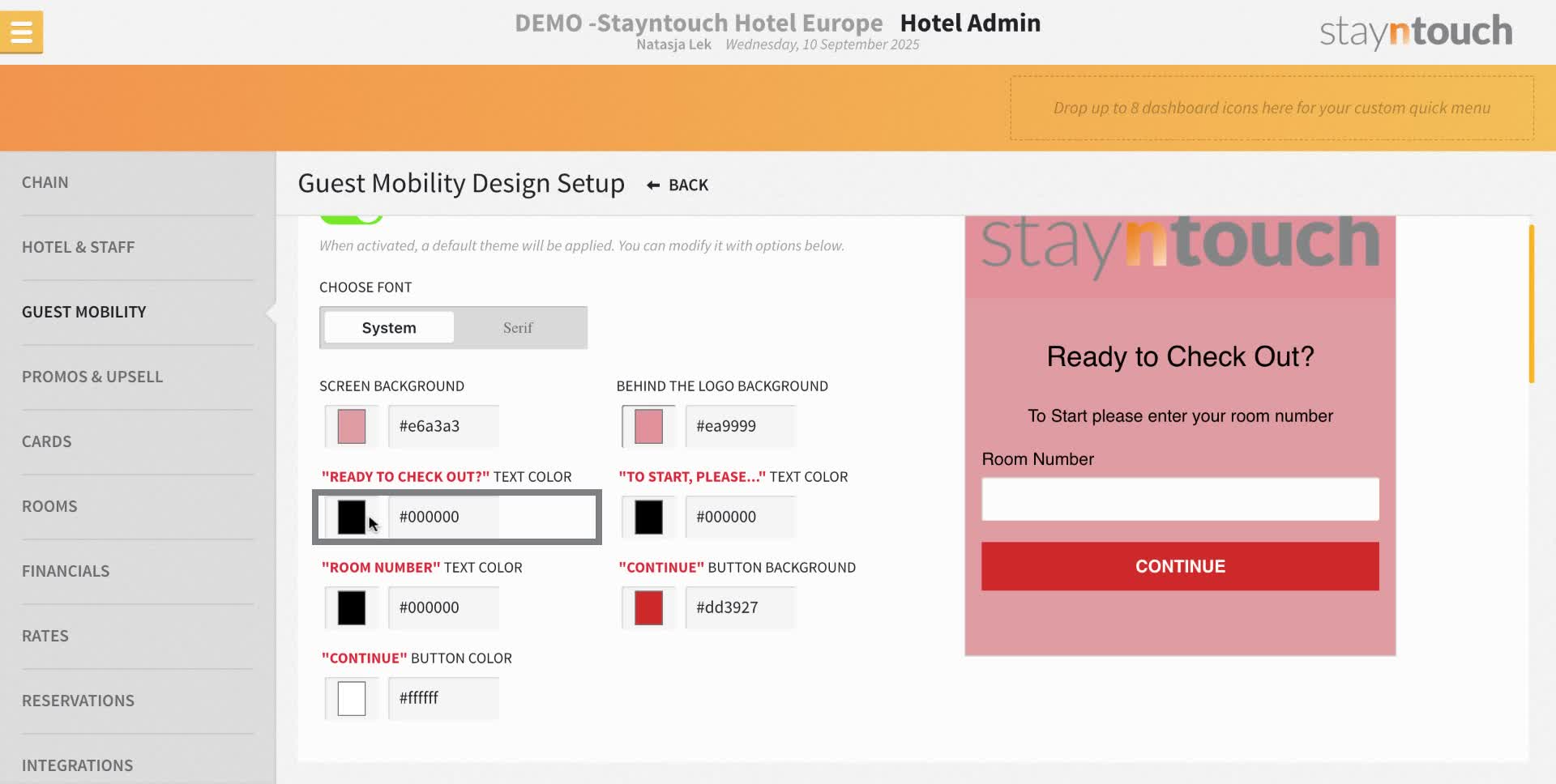Viewport: 1556px width, 784px height.
Task: Click the orange page scrollbar
Action: (x=1532, y=304)
